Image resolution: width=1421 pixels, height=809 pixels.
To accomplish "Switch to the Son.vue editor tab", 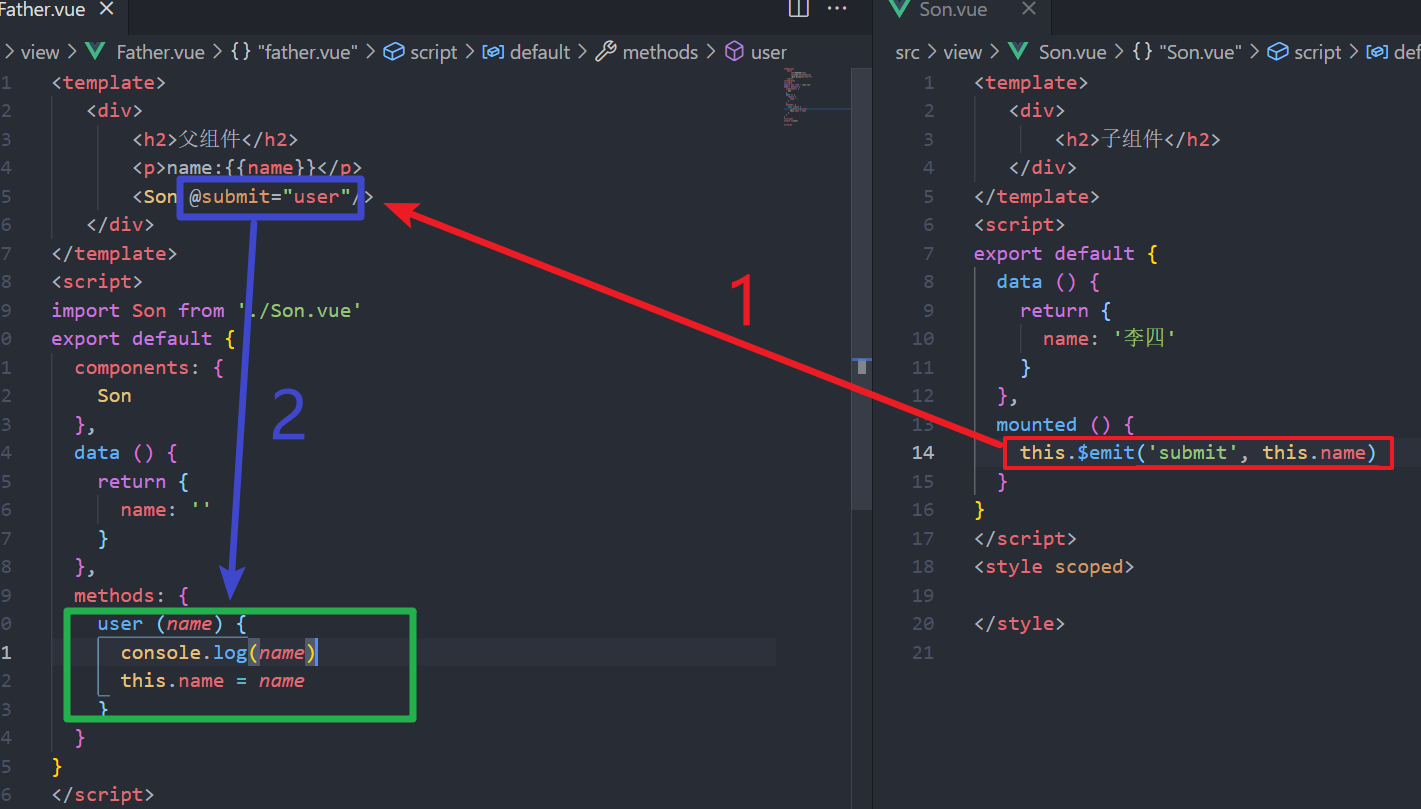I will coord(953,10).
